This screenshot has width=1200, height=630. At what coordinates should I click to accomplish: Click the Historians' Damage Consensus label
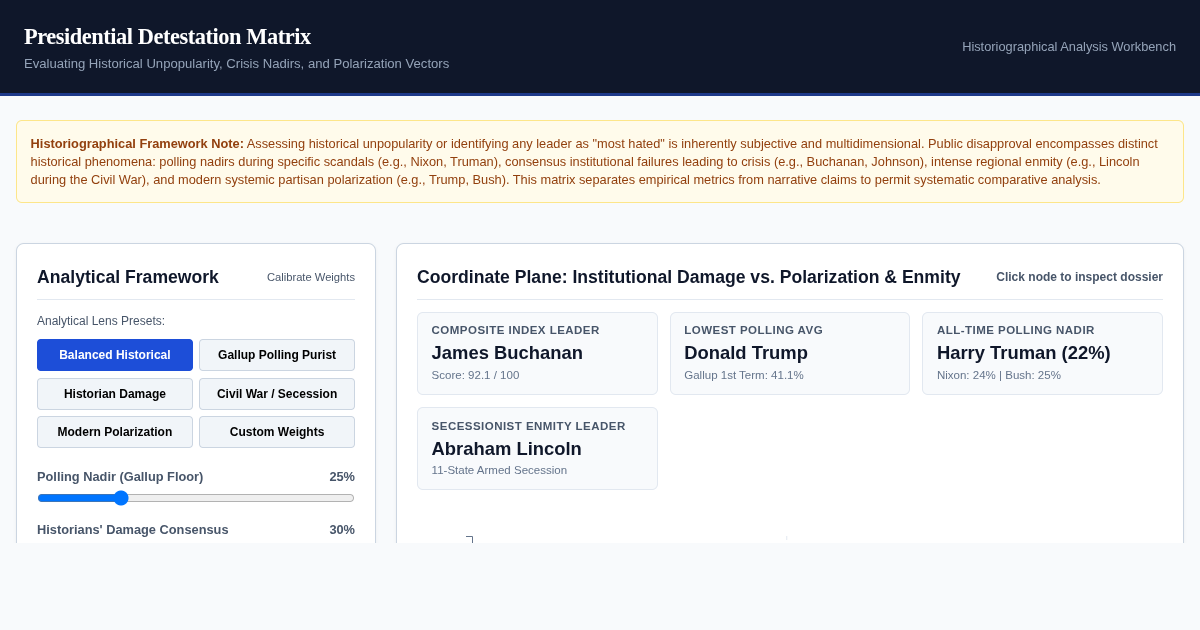coord(133,529)
